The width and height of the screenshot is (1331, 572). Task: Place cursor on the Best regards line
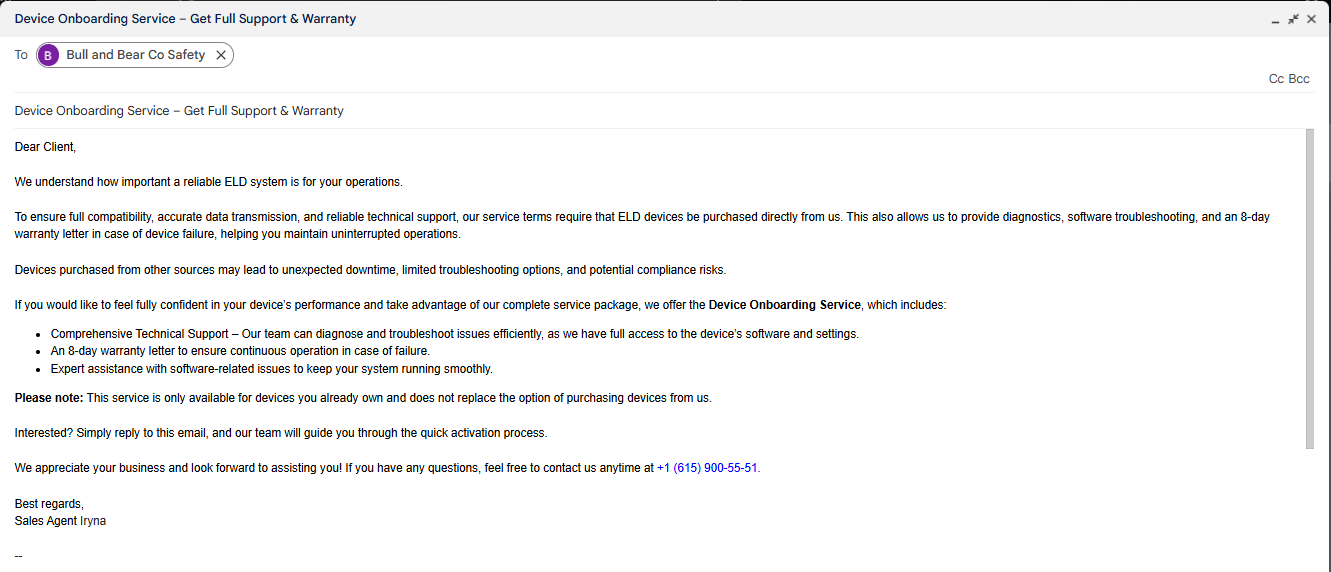[x=49, y=504]
